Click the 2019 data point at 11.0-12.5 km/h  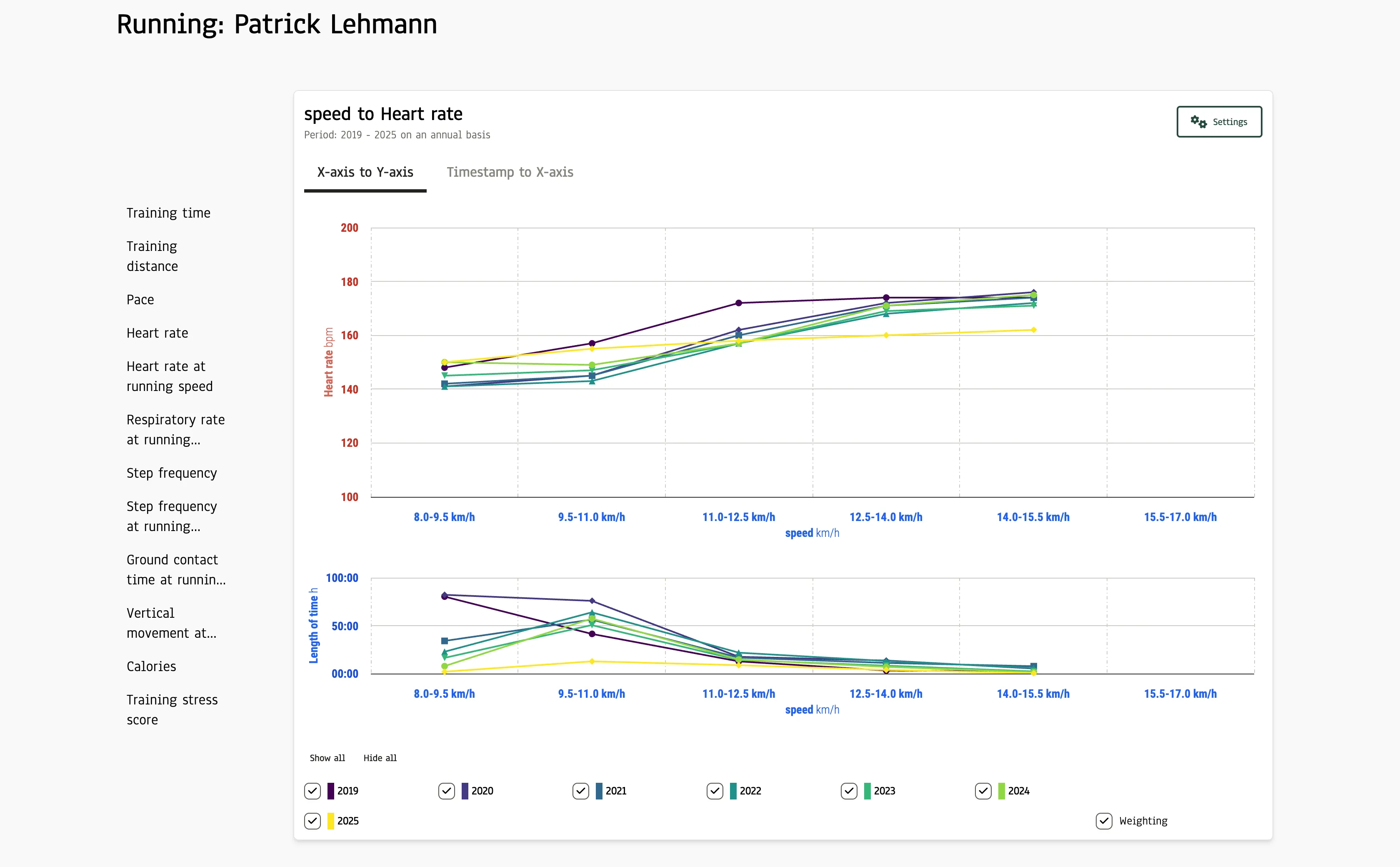point(739,303)
